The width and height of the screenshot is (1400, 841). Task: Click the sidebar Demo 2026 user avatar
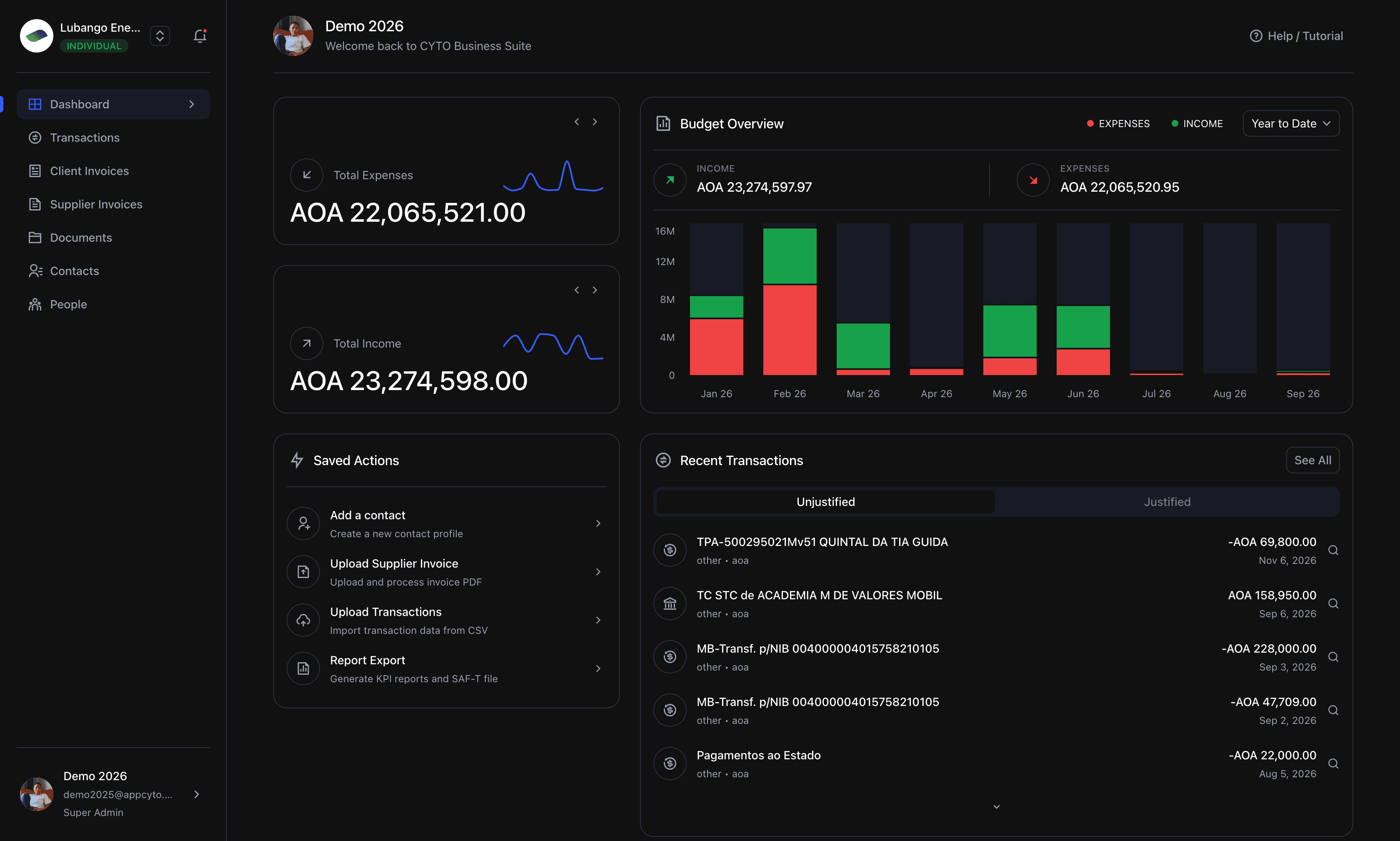(36, 794)
